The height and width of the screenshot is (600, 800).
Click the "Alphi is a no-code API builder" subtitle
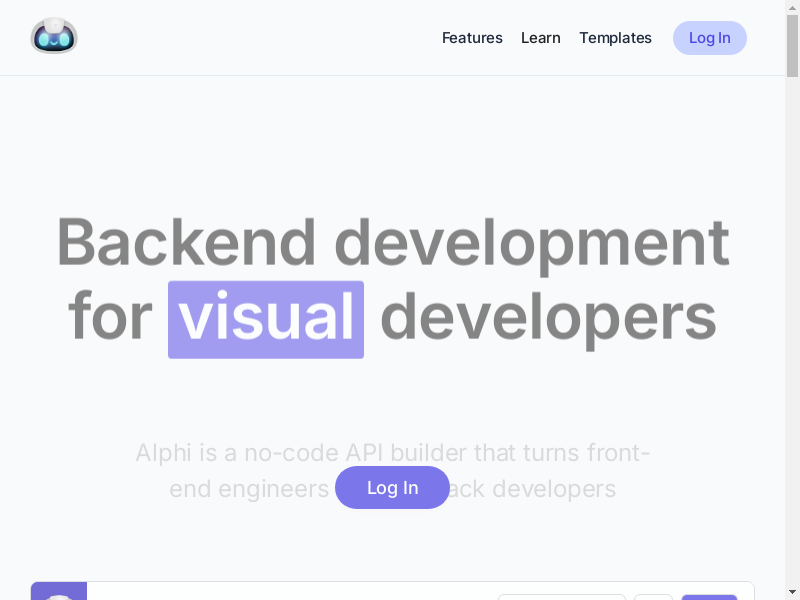click(392, 453)
